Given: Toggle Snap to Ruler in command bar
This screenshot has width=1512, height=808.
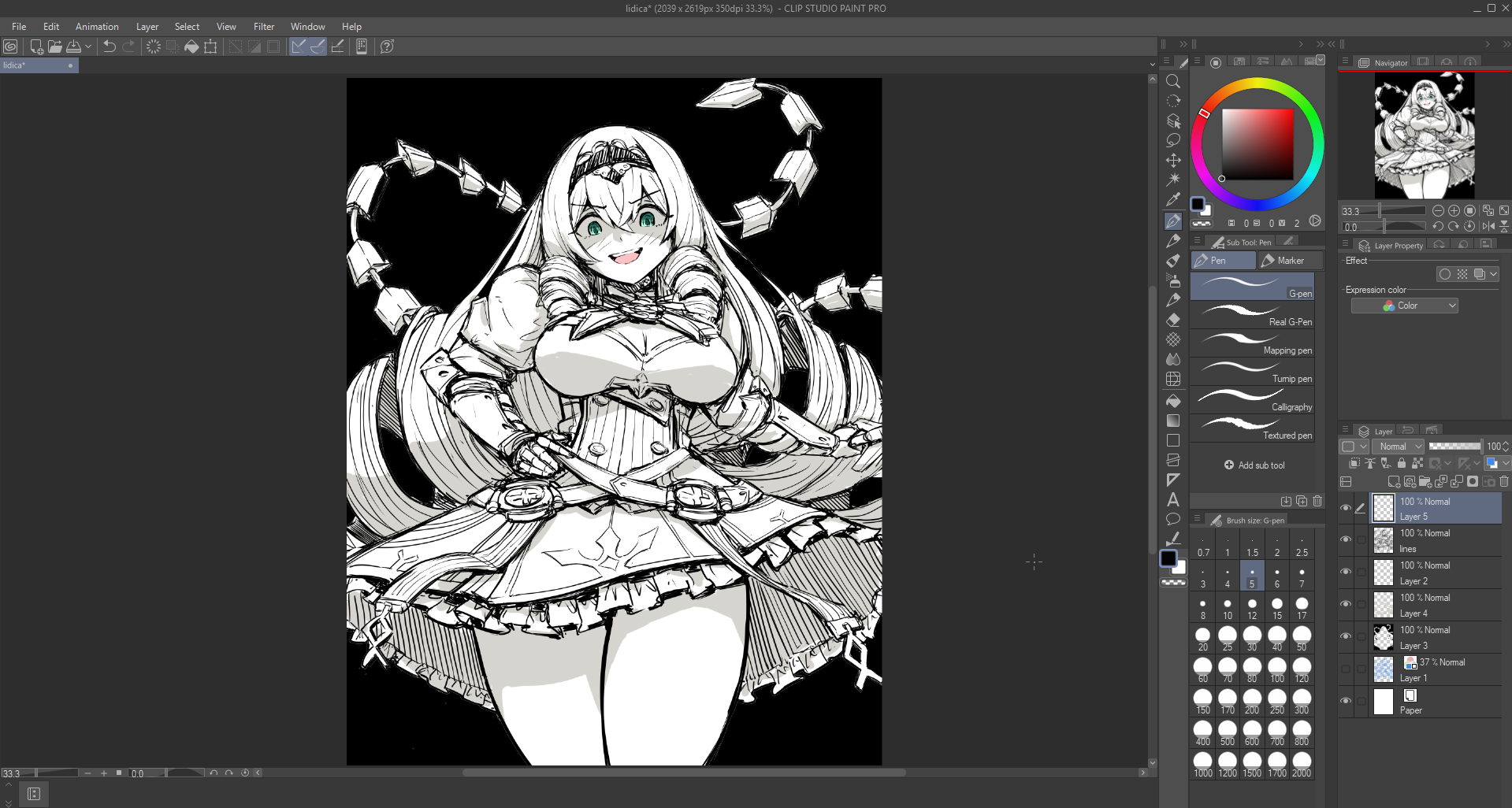Looking at the screenshot, I should point(299,46).
